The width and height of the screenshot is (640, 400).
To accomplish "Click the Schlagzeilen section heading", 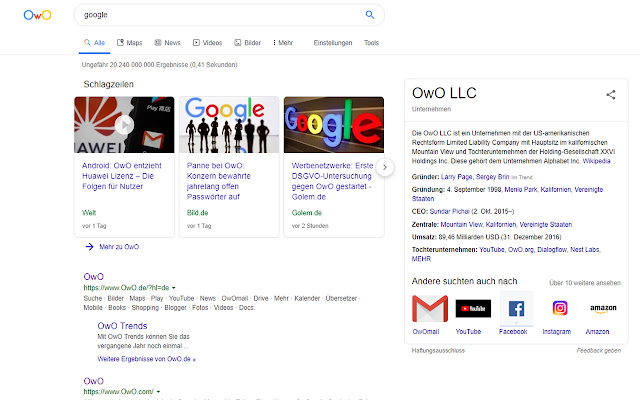I will click(x=109, y=84).
